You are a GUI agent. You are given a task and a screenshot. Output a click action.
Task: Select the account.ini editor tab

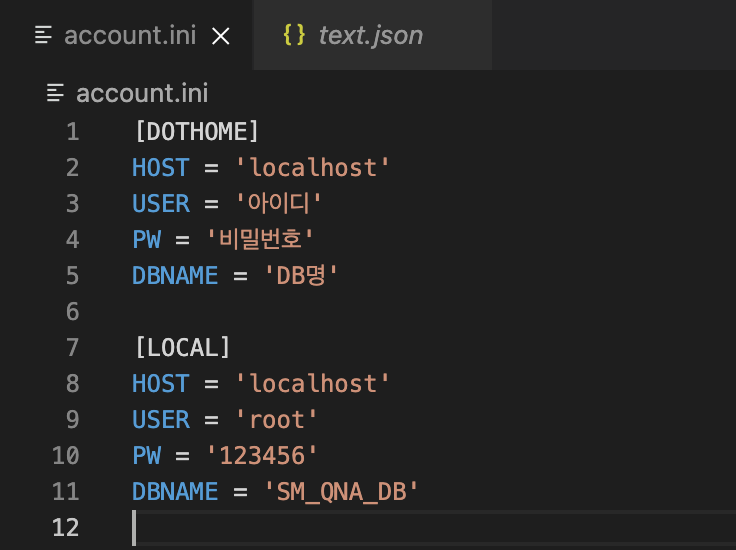tap(127, 35)
